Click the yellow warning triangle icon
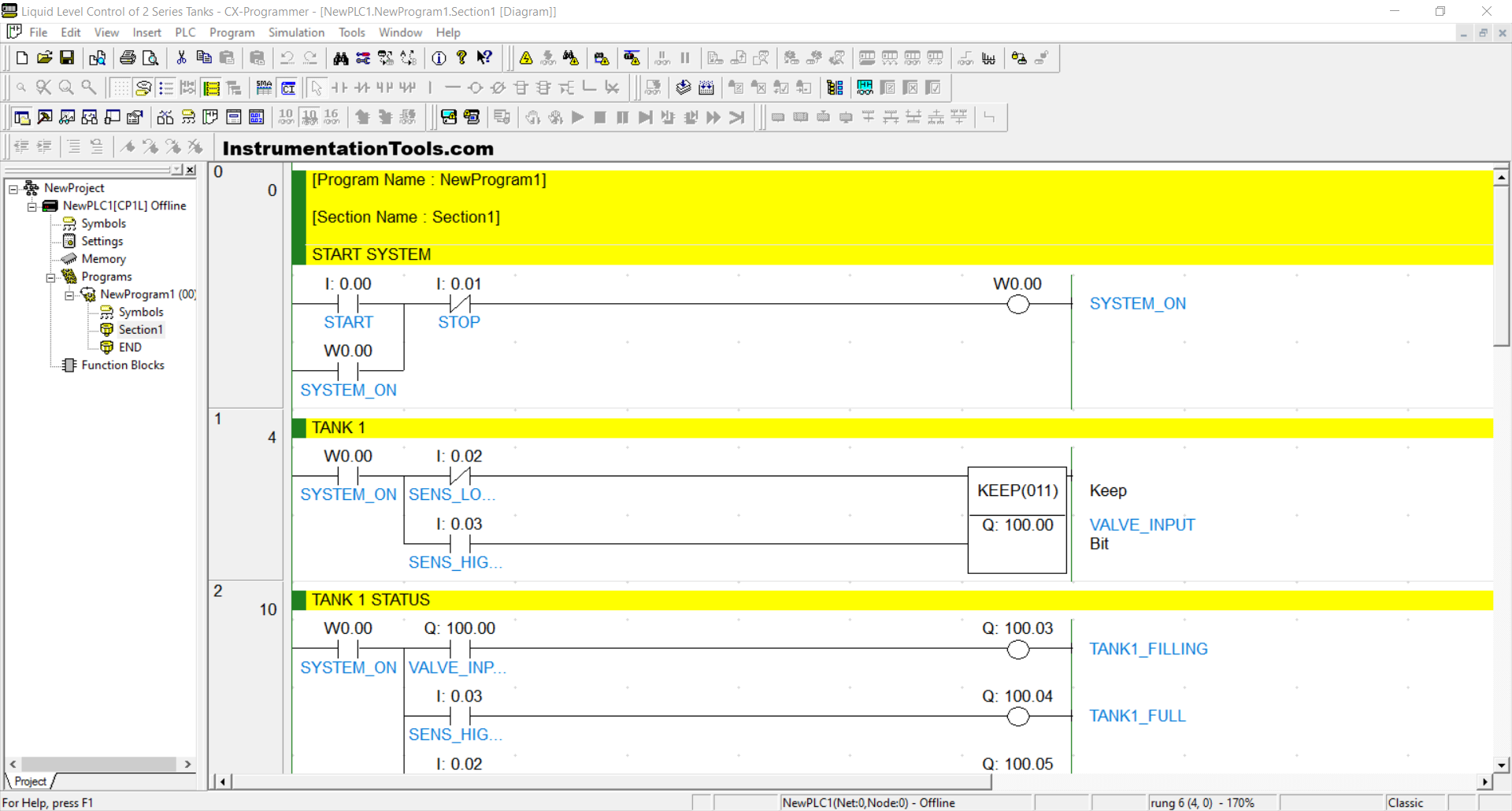The width and height of the screenshot is (1512, 811). (x=526, y=58)
